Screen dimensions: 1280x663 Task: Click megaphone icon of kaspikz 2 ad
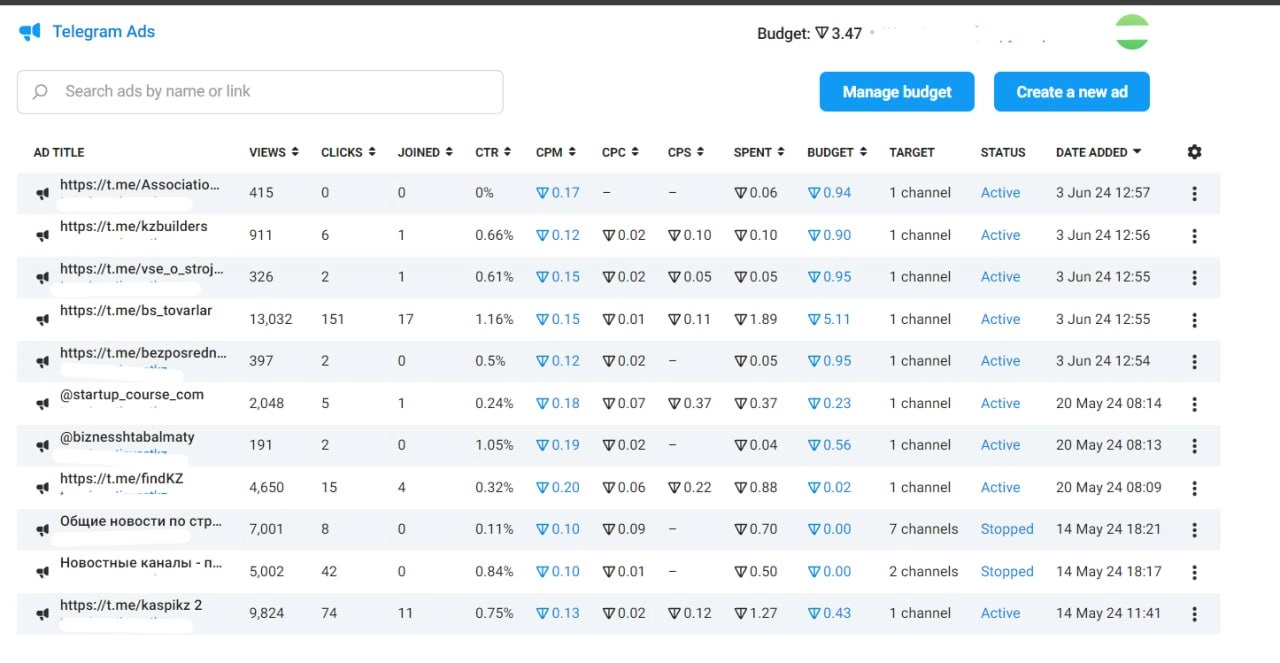pos(42,614)
